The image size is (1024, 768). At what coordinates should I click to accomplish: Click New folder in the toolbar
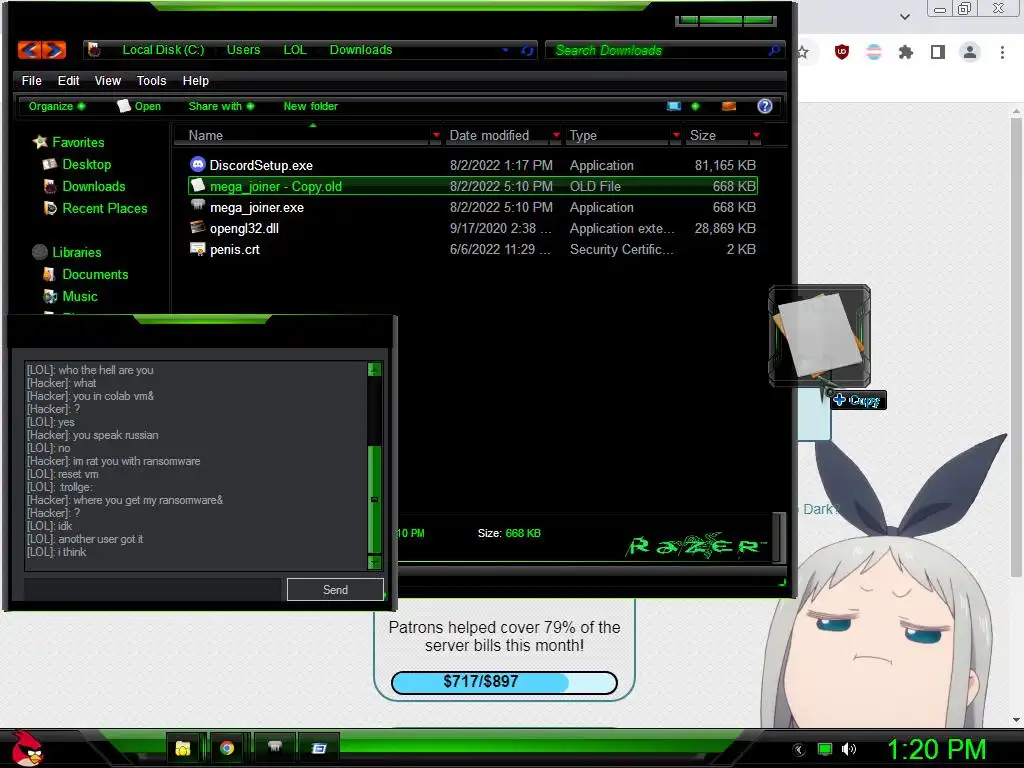tap(310, 106)
